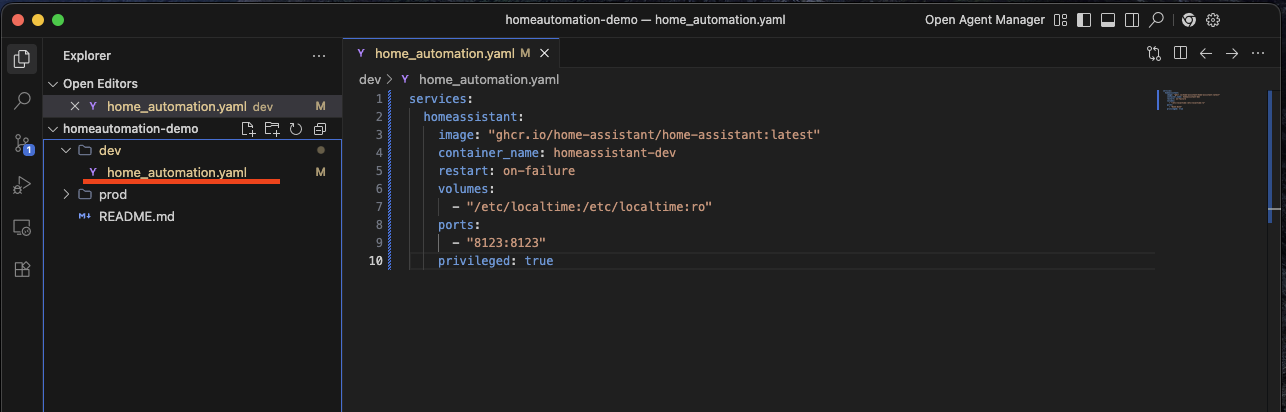Click the 'homeassistant:' key on line 2
1286x412 pixels.
coord(474,117)
